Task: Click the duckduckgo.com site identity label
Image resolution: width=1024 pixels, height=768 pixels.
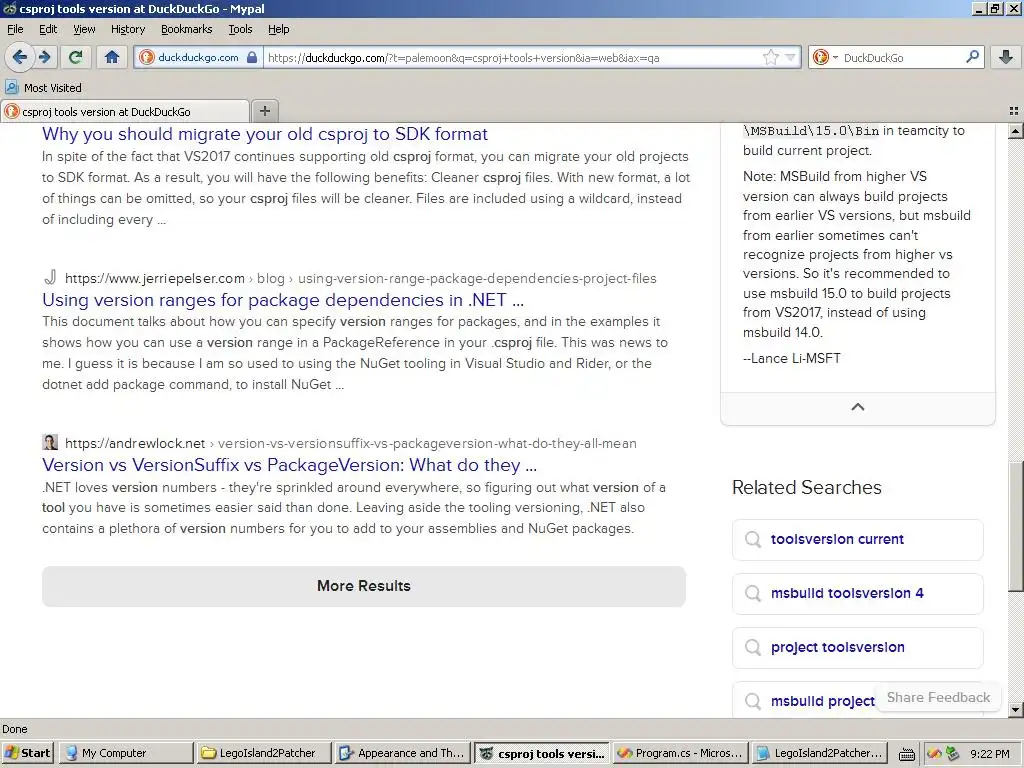Action: [x=198, y=57]
